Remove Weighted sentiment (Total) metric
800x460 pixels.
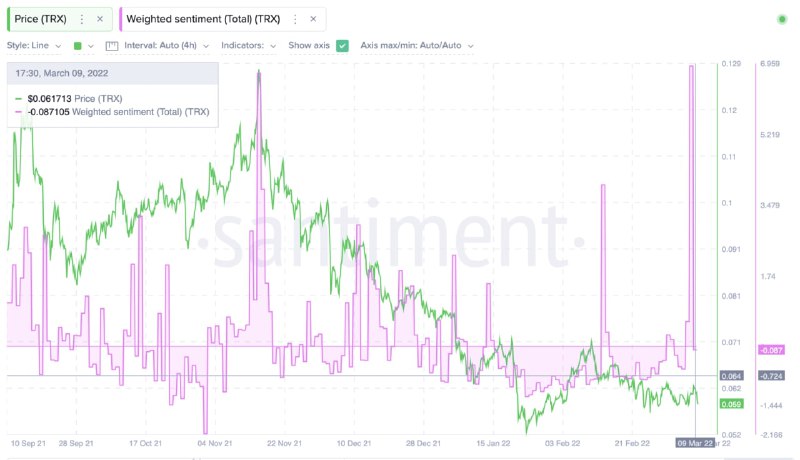pyautogui.click(x=312, y=19)
